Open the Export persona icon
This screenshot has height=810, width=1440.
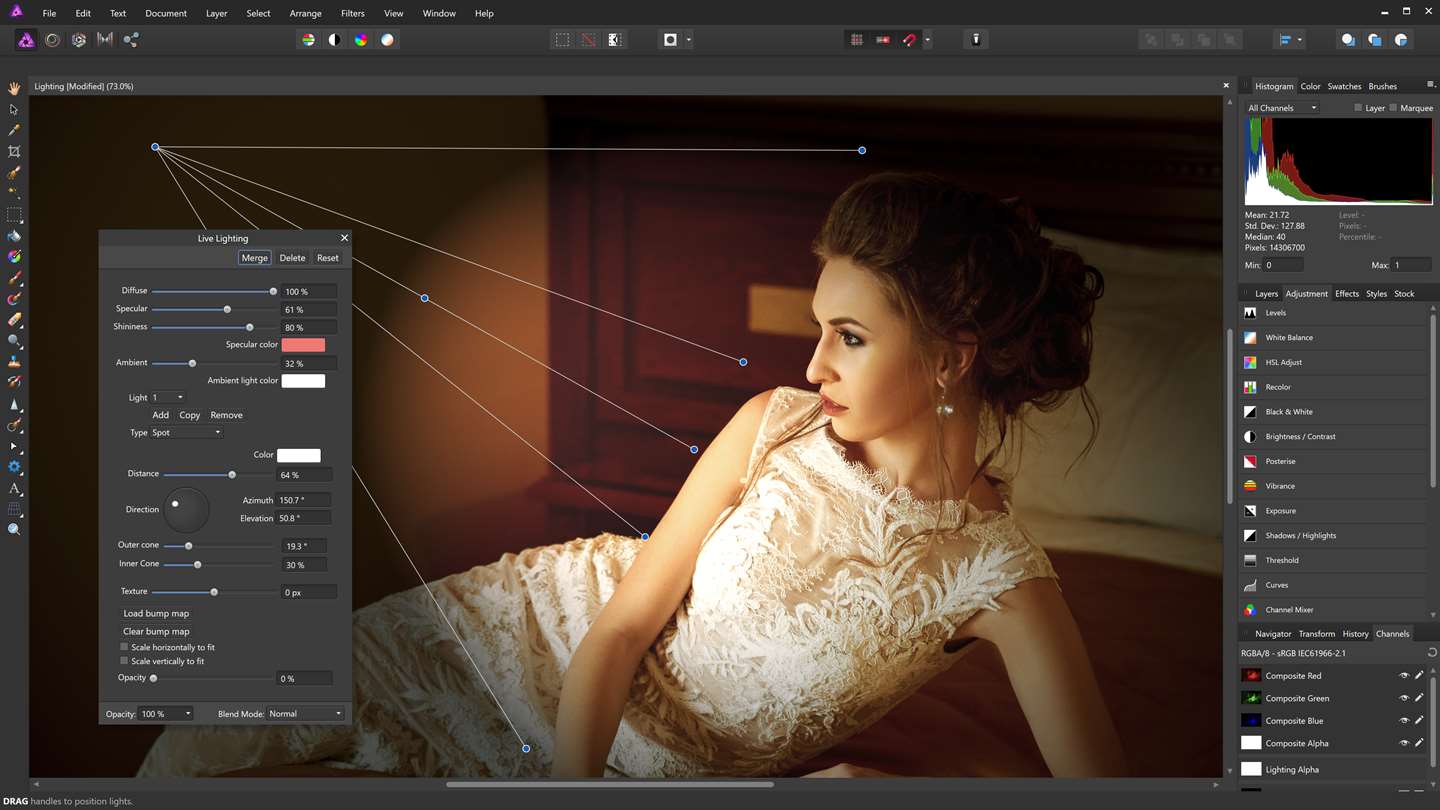pyautogui.click(x=131, y=40)
